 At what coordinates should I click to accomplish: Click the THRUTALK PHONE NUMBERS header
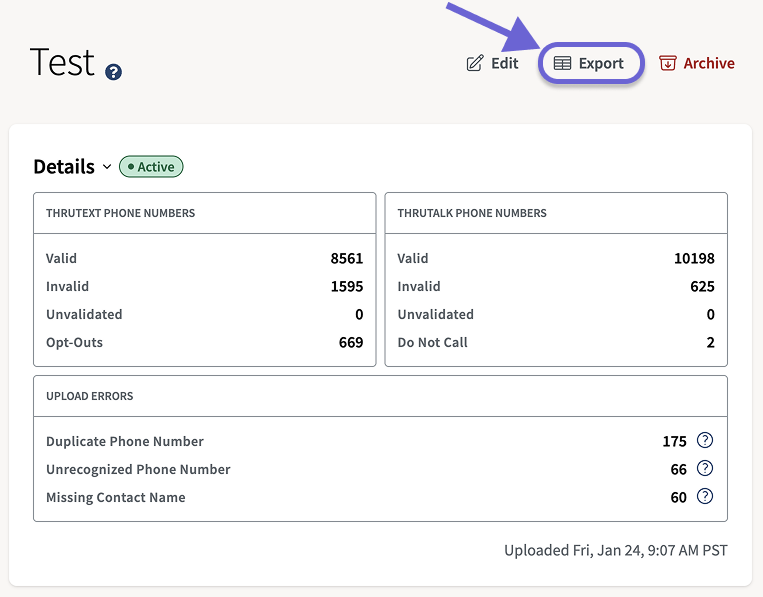pos(472,213)
